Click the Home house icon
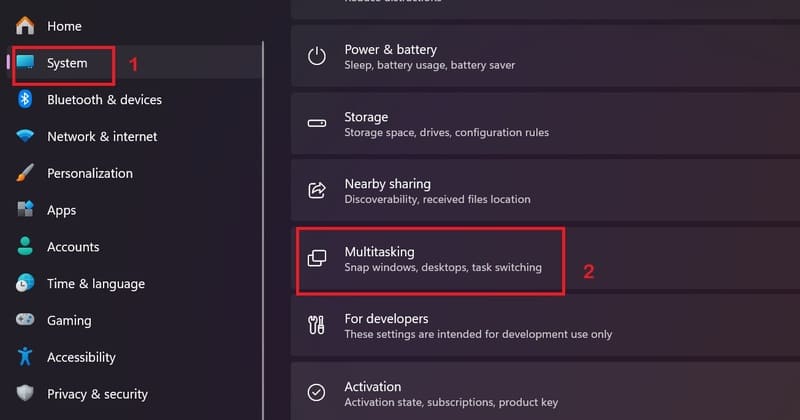 [x=24, y=26]
